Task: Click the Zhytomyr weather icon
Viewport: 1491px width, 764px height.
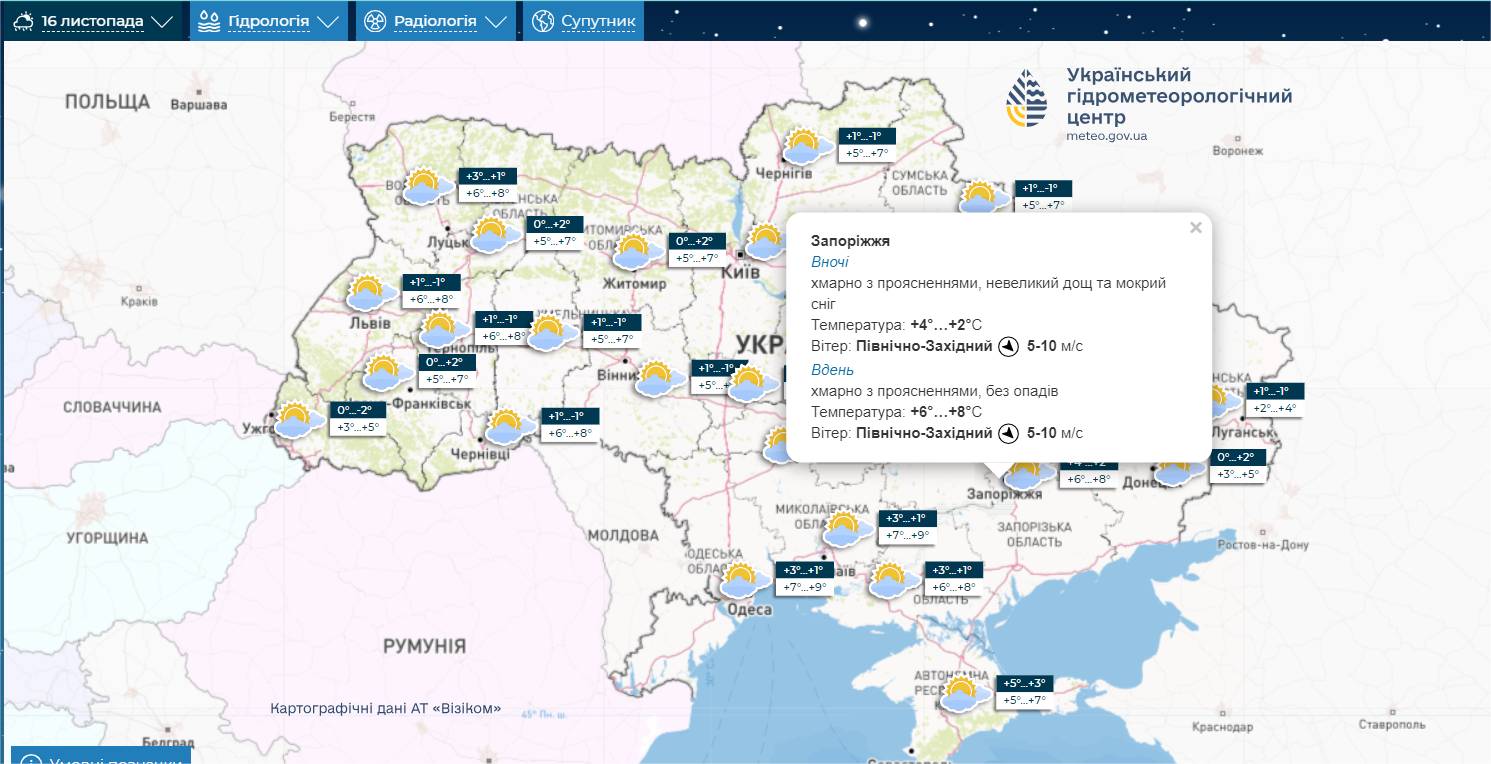Action: coord(633,252)
